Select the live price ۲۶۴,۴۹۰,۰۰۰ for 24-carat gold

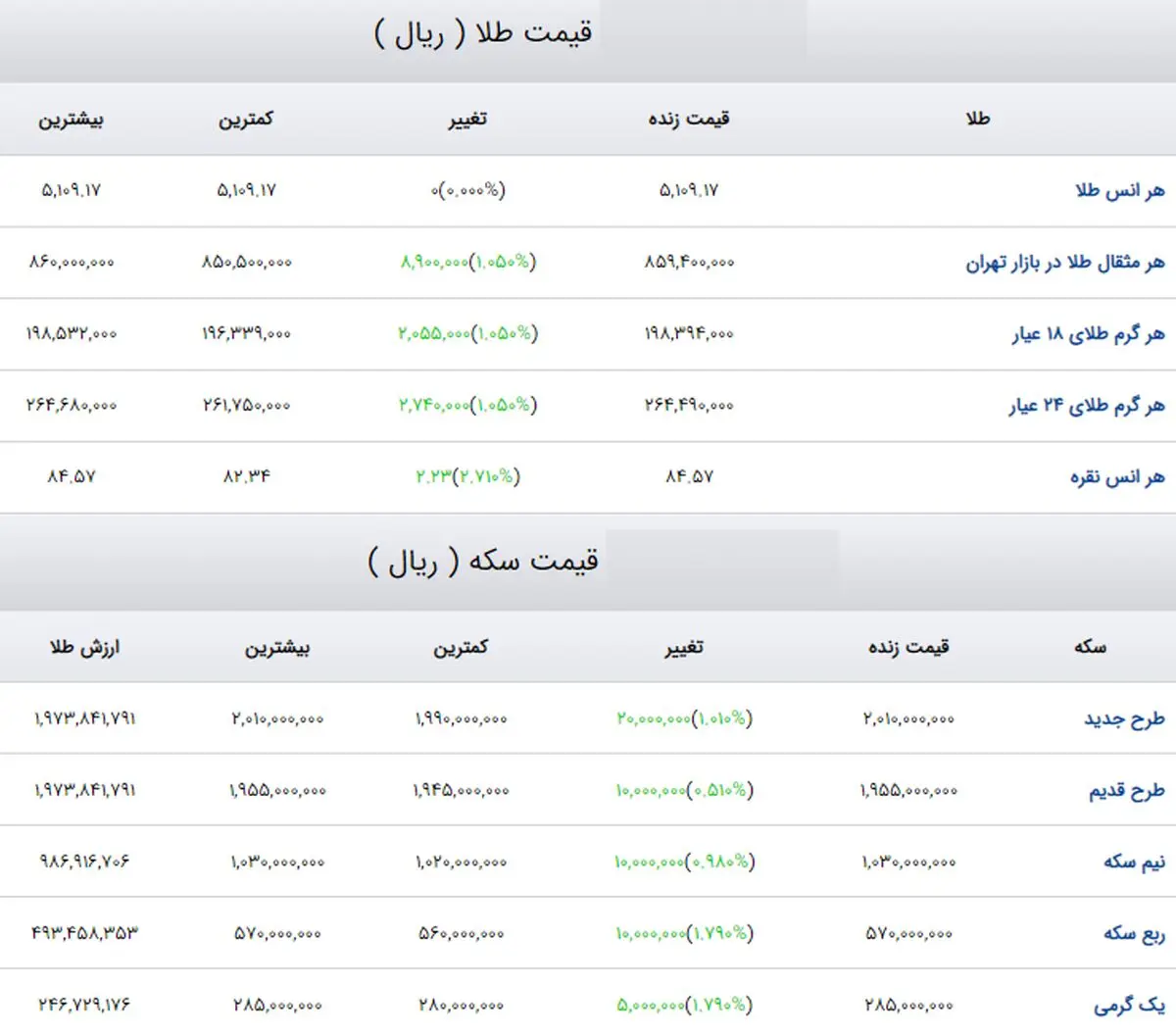(689, 405)
